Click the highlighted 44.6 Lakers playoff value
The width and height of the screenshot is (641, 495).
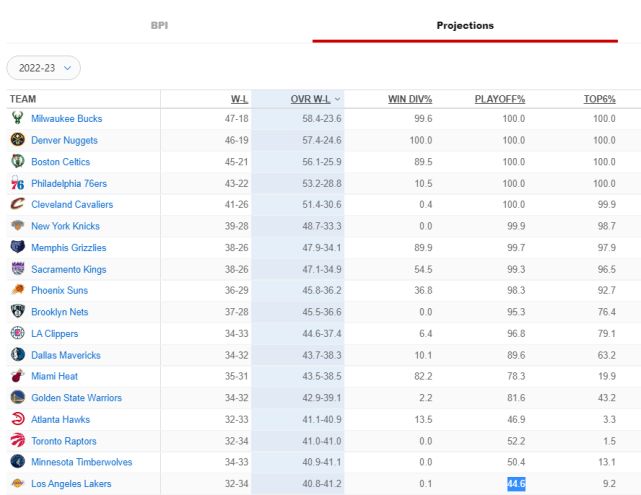pyautogui.click(x=516, y=484)
